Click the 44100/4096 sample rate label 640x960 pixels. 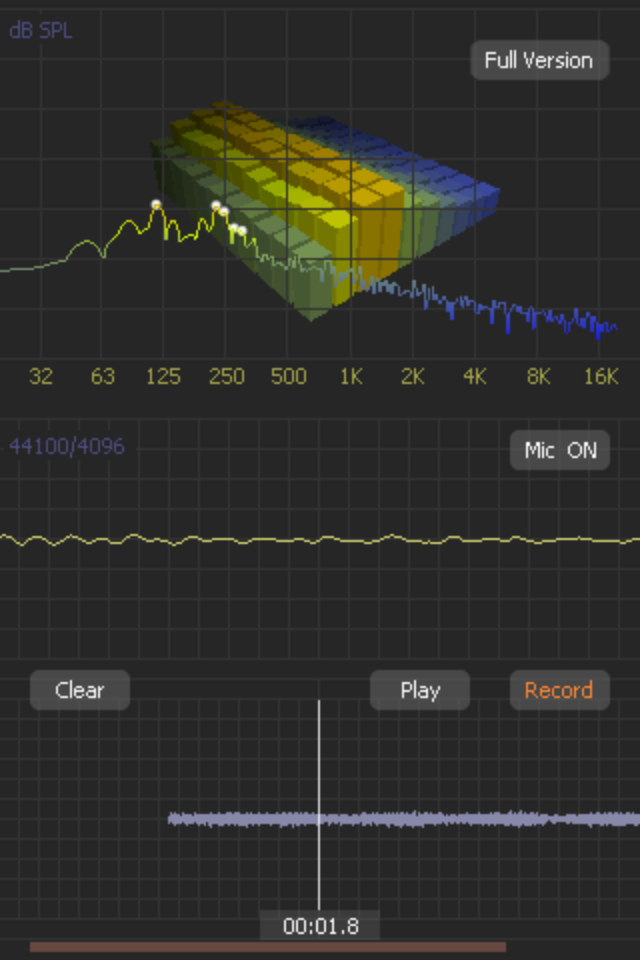pos(67,446)
